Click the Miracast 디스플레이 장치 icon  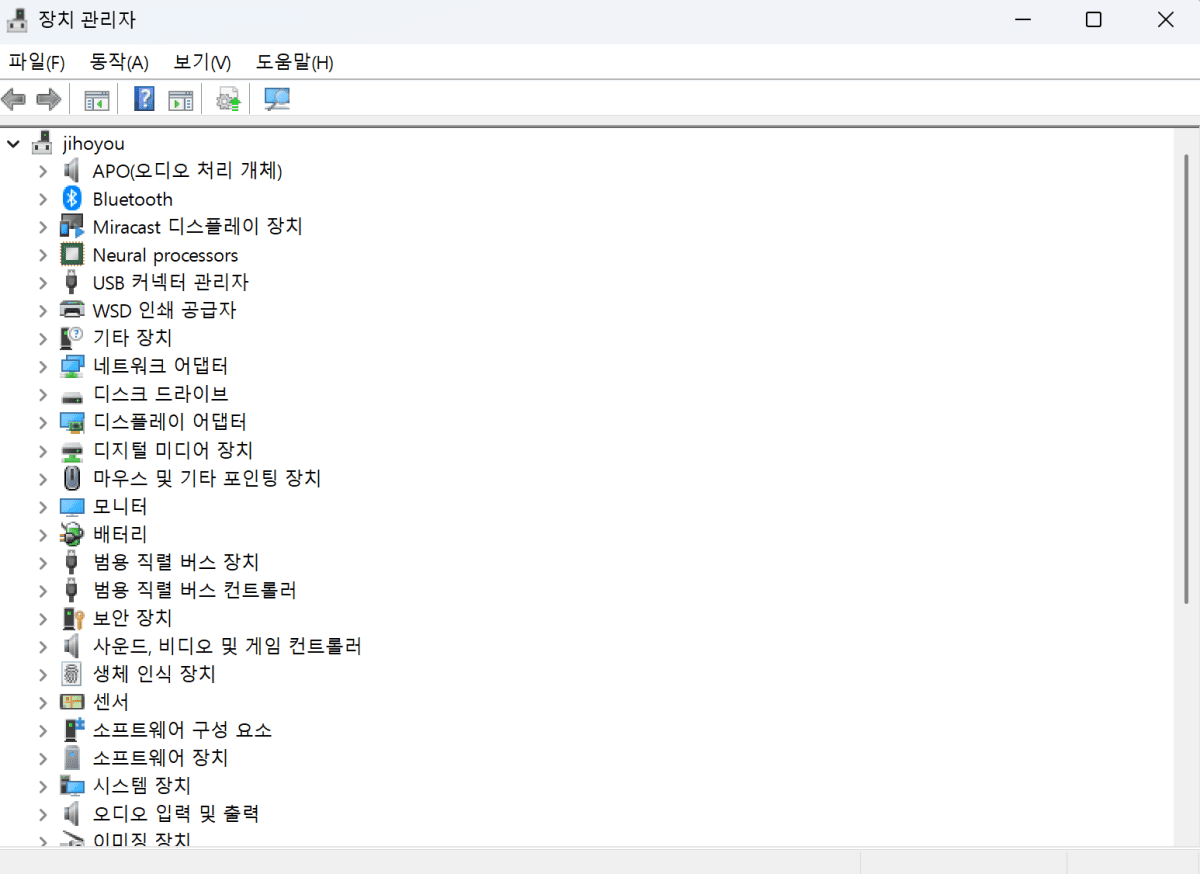pos(72,227)
